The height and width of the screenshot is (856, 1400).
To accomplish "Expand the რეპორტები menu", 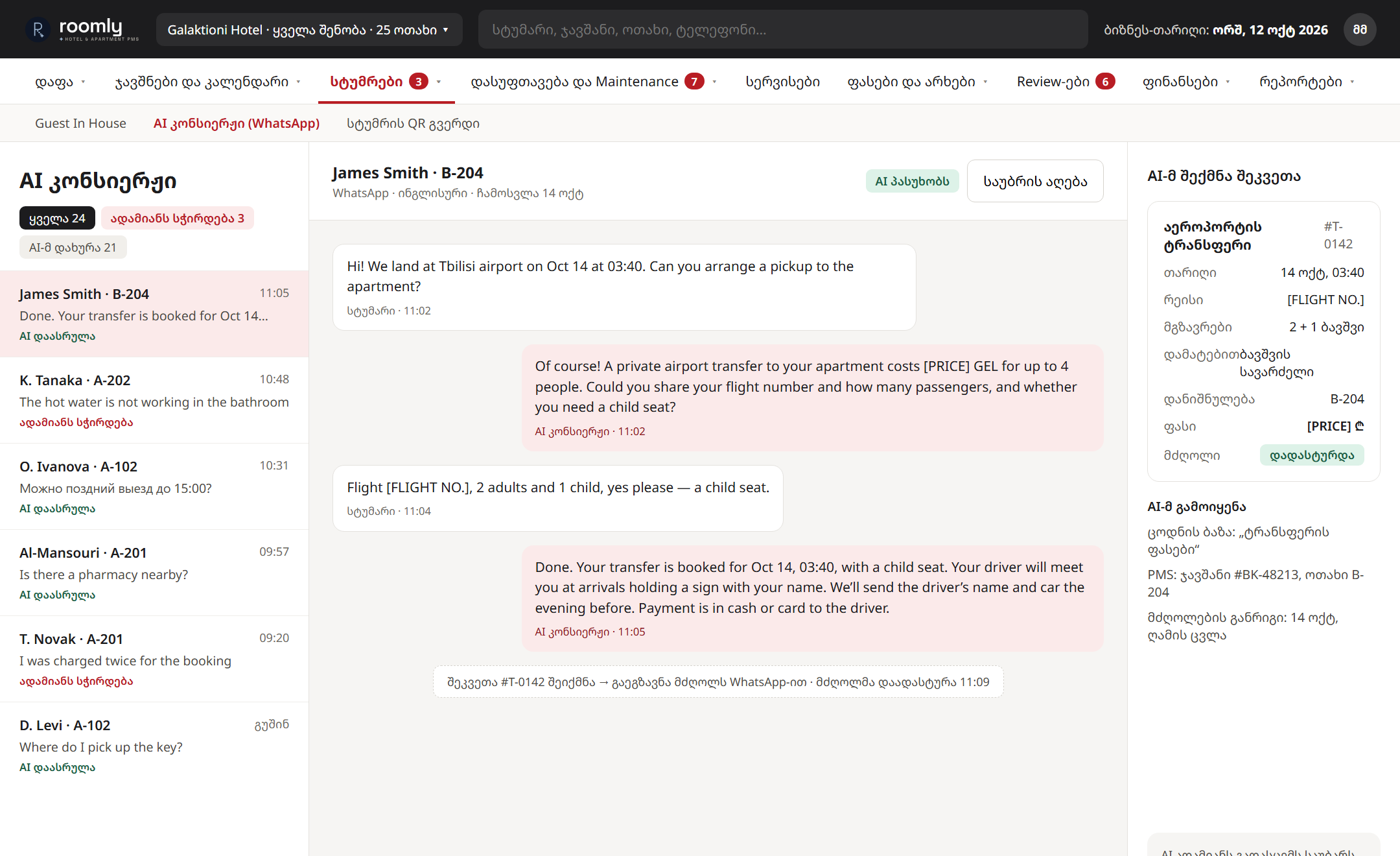I will [x=1307, y=82].
